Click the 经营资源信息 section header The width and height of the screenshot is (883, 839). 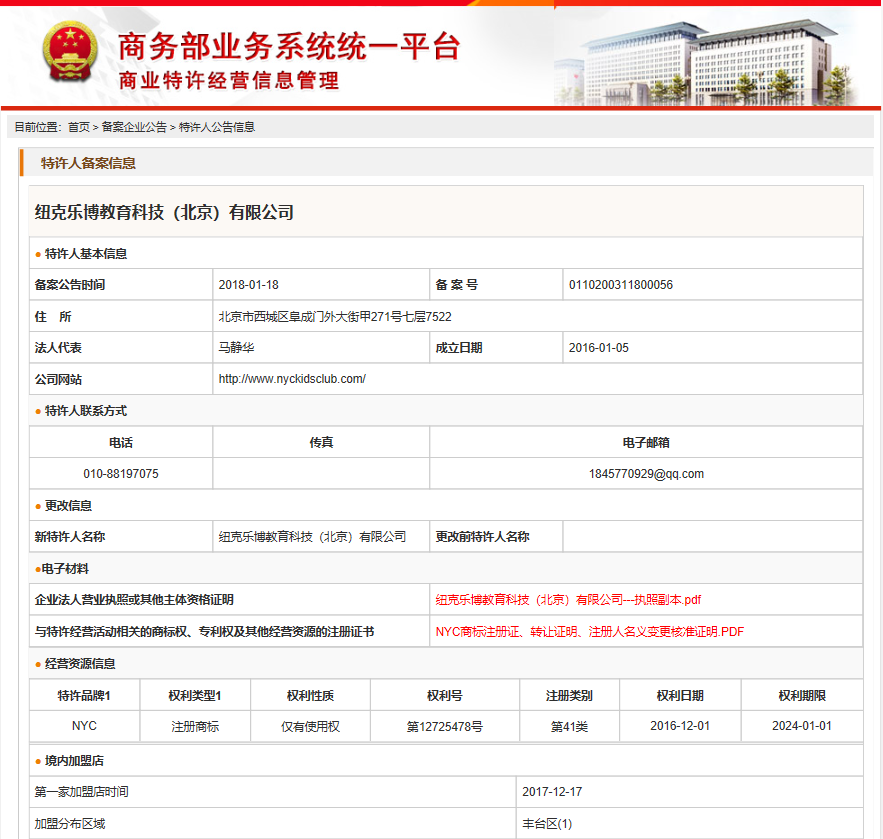coord(80,664)
